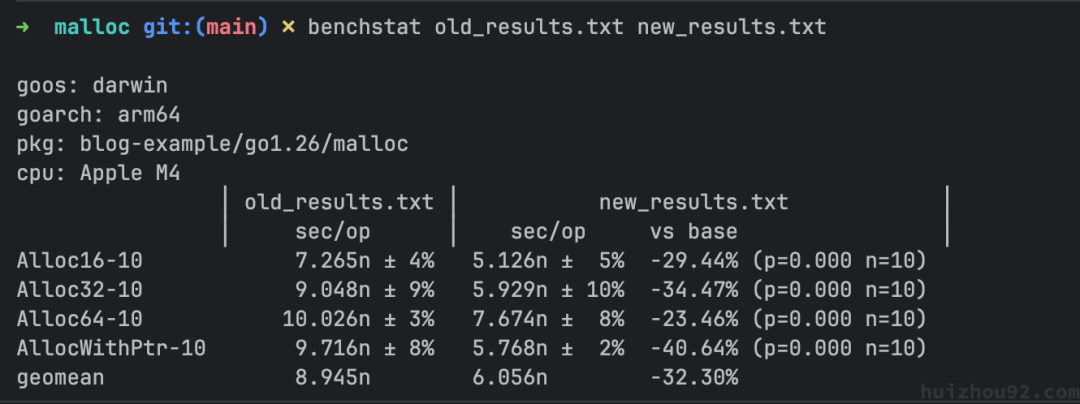The height and width of the screenshot is (404, 1080).
Task: Click the vs base column heading
Action: pyautogui.click(x=693, y=232)
